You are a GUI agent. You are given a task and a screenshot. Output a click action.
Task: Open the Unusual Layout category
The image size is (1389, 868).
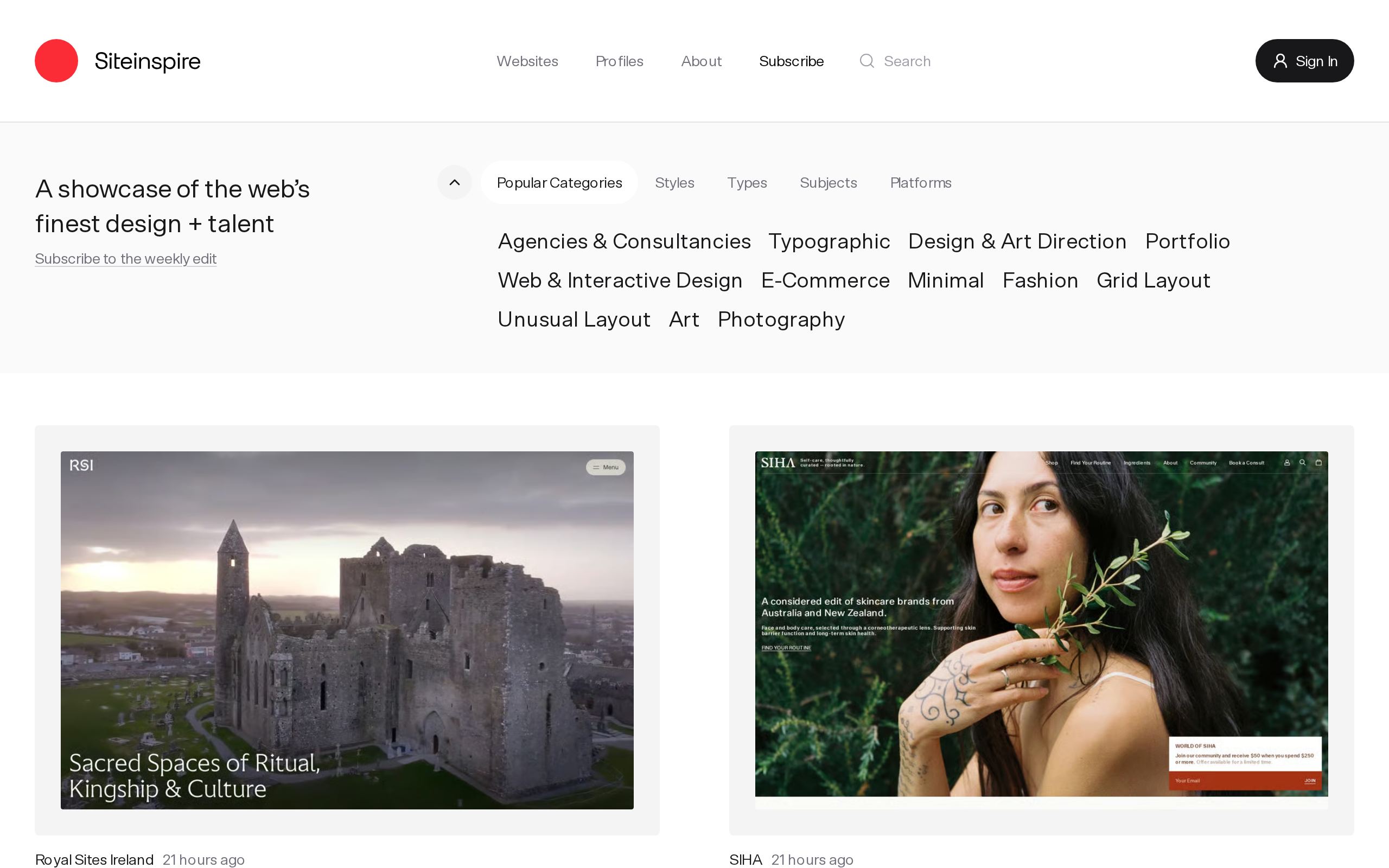click(574, 319)
